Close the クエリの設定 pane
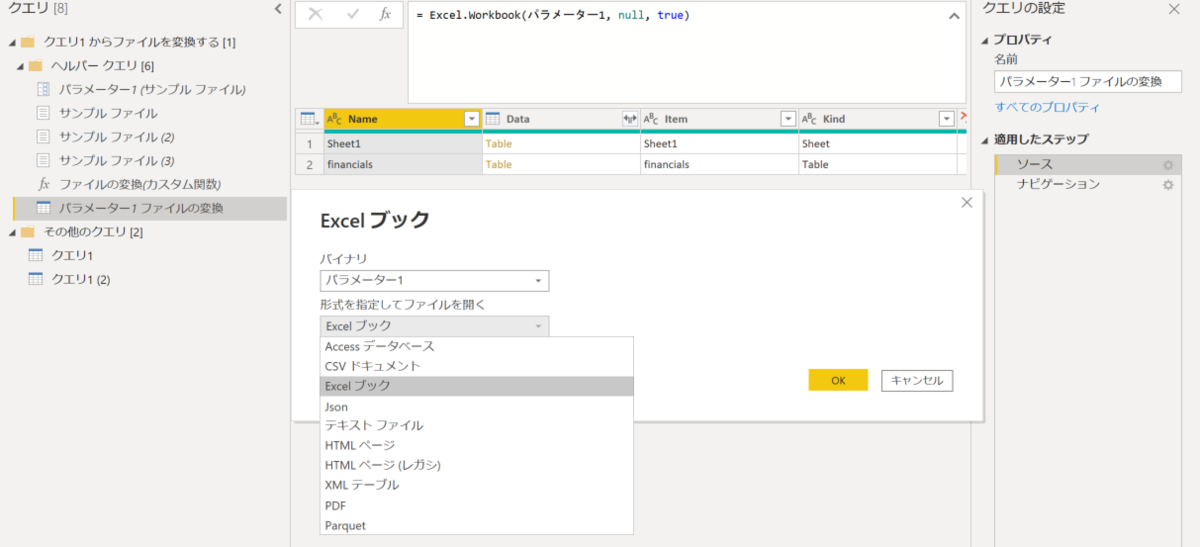This screenshot has height=547, width=1200. tap(1174, 8)
